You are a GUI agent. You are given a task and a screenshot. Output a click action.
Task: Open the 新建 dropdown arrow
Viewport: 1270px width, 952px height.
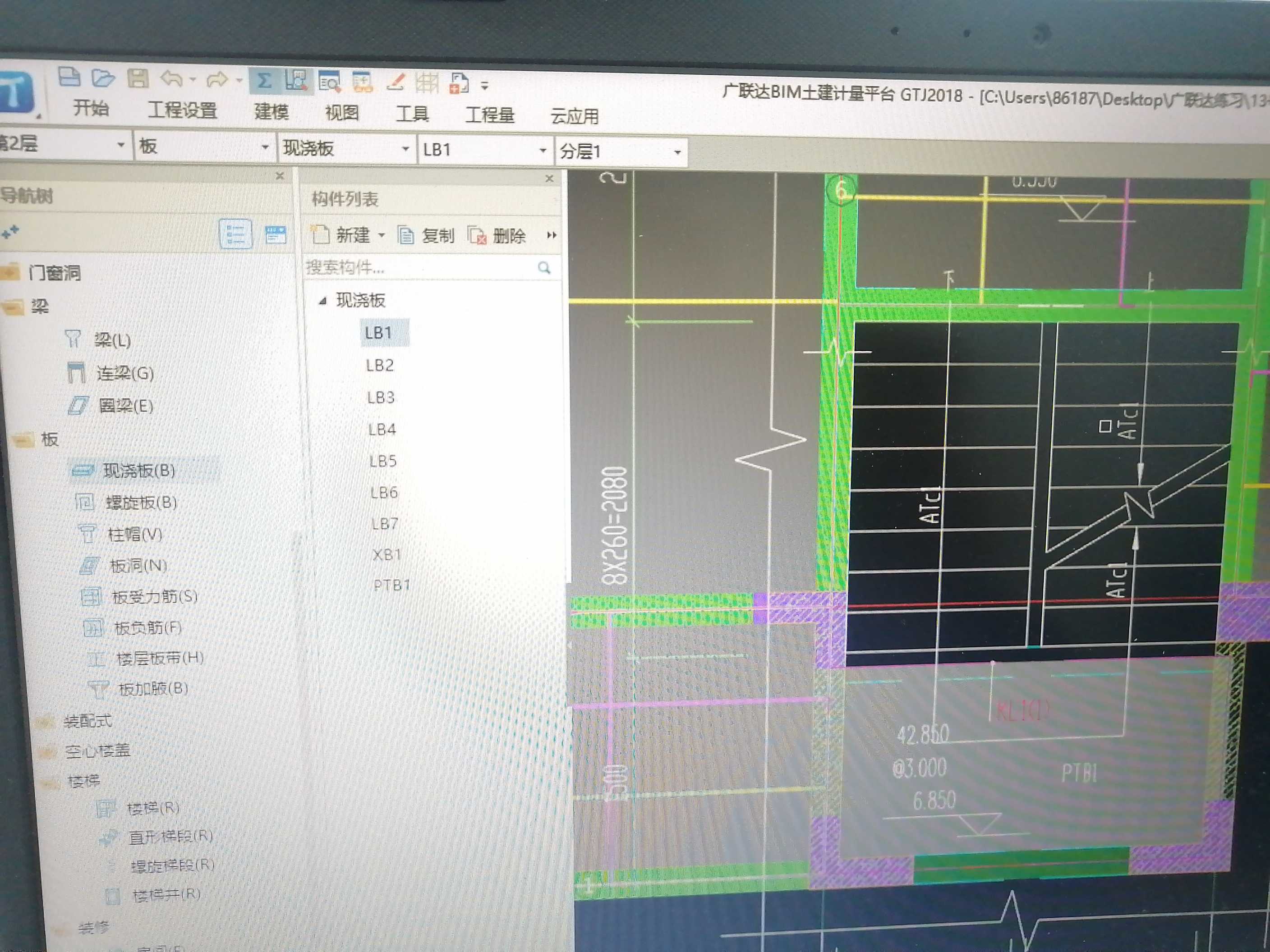click(381, 236)
